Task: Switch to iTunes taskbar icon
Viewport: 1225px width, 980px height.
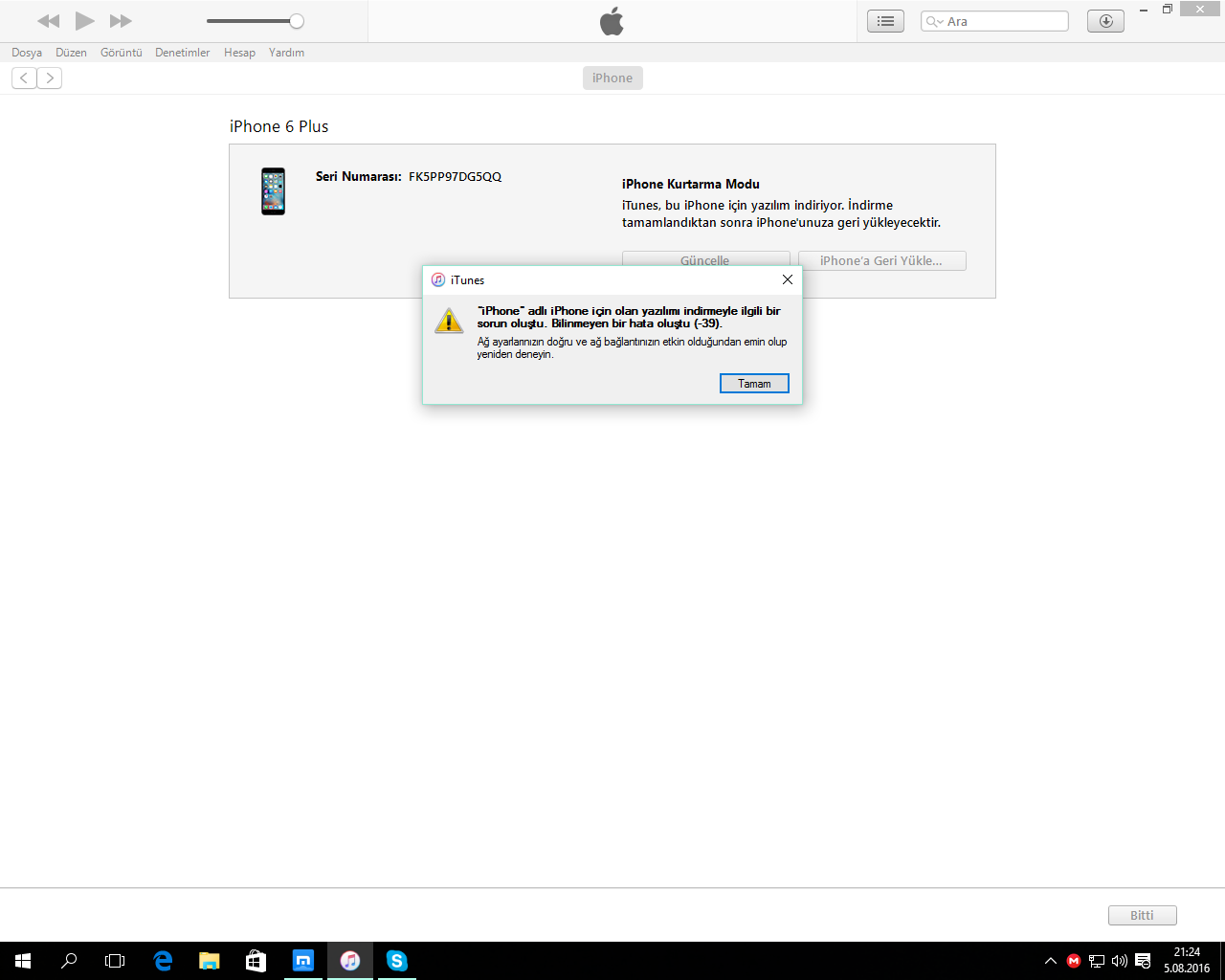Action: pos(350,961)
